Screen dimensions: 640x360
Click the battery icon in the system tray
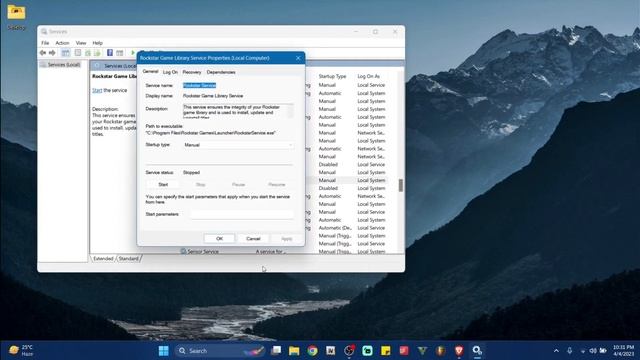point(603,351)
